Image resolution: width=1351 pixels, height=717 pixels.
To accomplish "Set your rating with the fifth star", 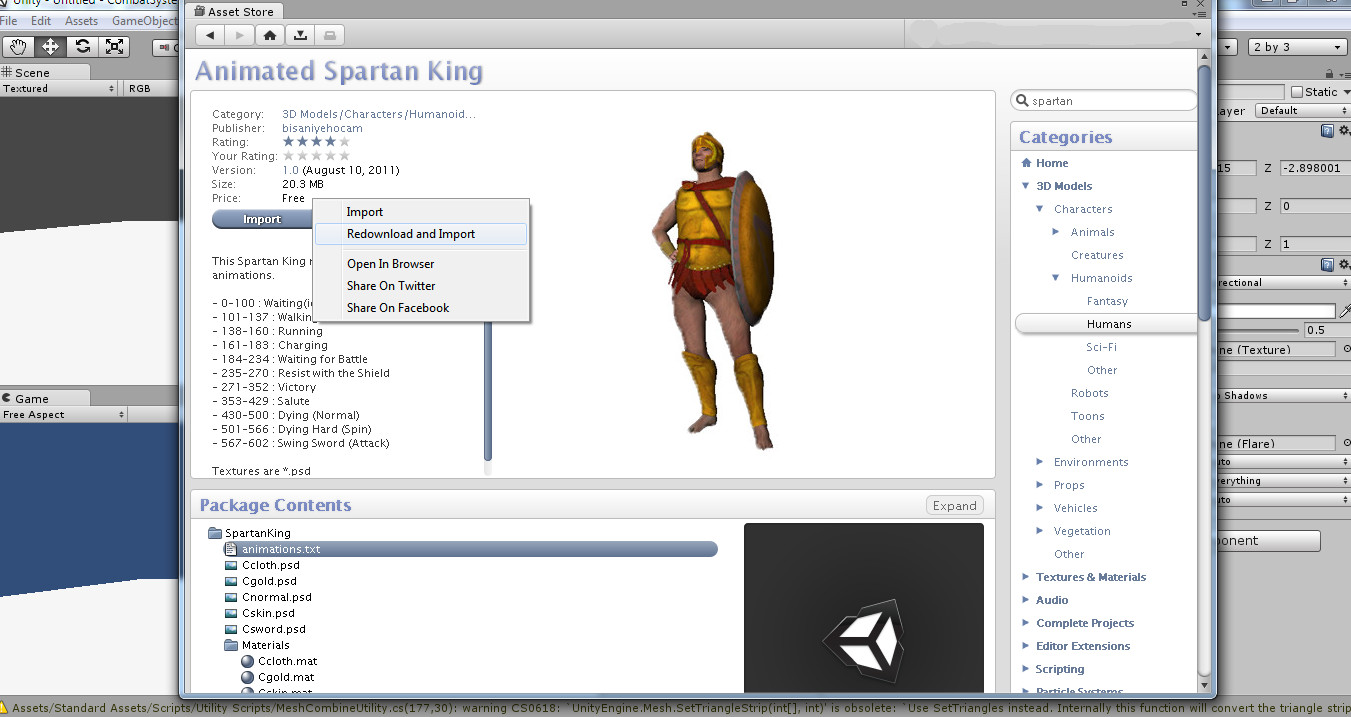I will [x=345, y=156].
